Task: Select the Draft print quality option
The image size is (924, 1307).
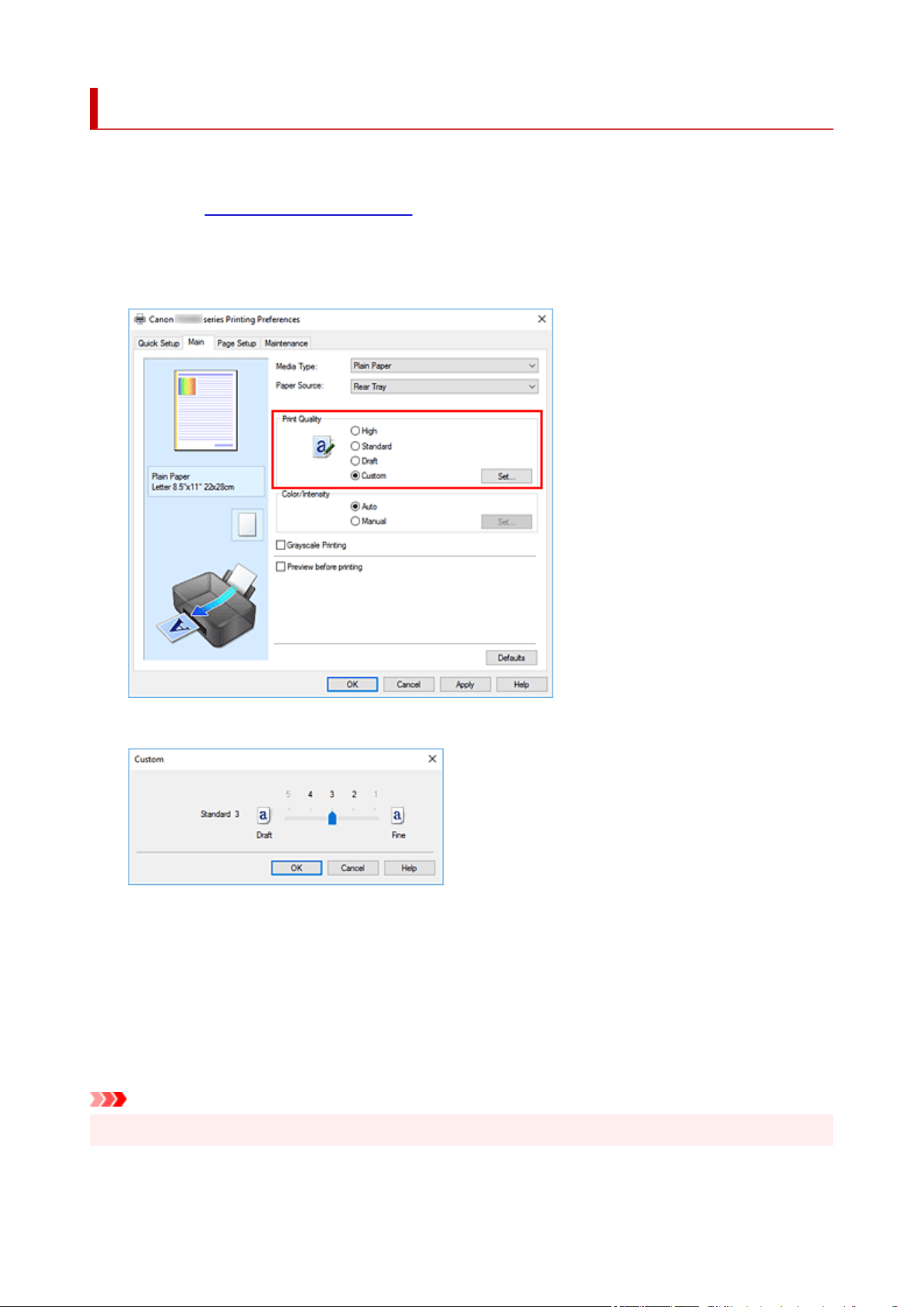Action: click(x=364, y=461)
